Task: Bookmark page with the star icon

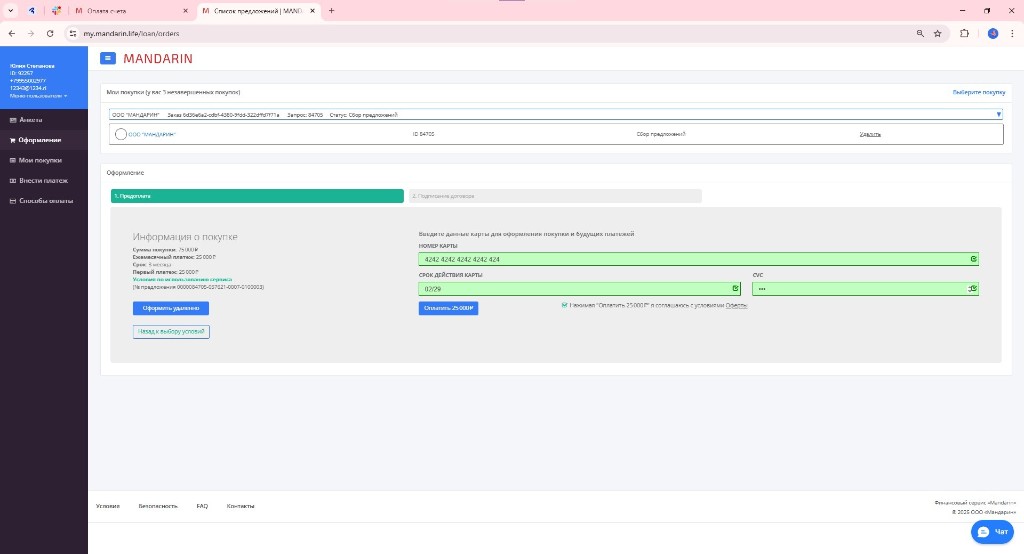Action: (x=937, y=33)
